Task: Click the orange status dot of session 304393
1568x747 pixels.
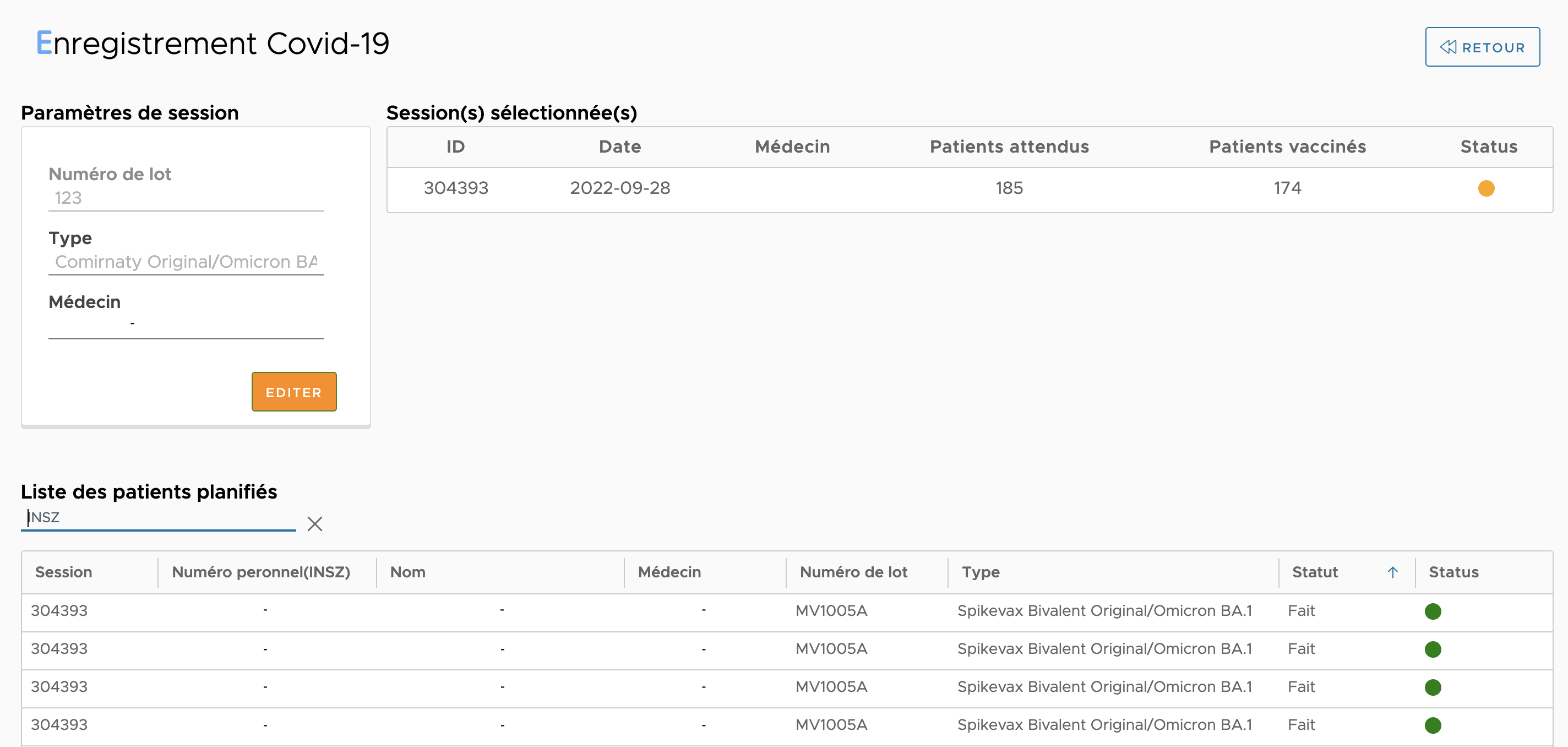Action: coord(1487,188)
